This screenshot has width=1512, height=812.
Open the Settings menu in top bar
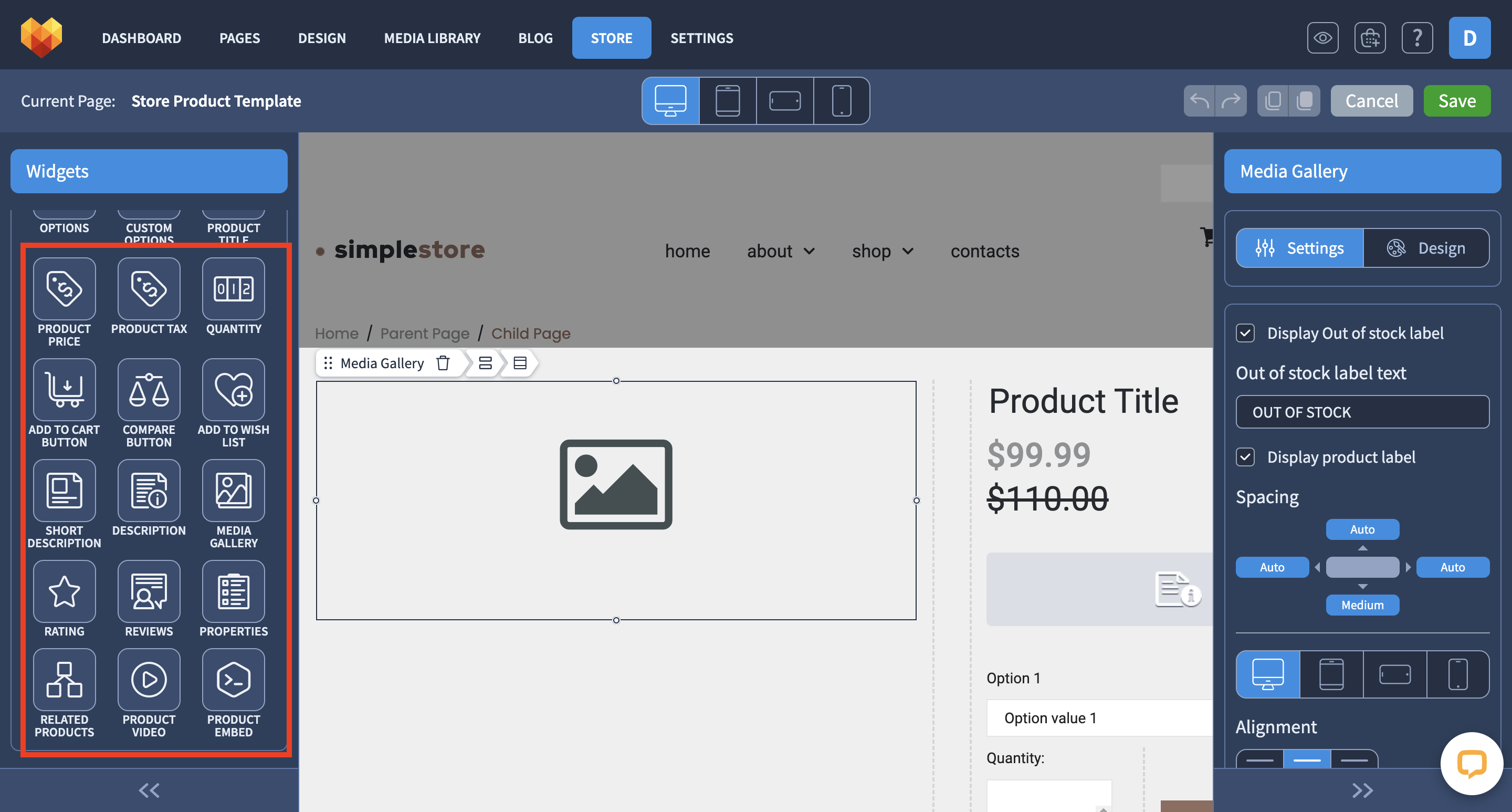701,38
